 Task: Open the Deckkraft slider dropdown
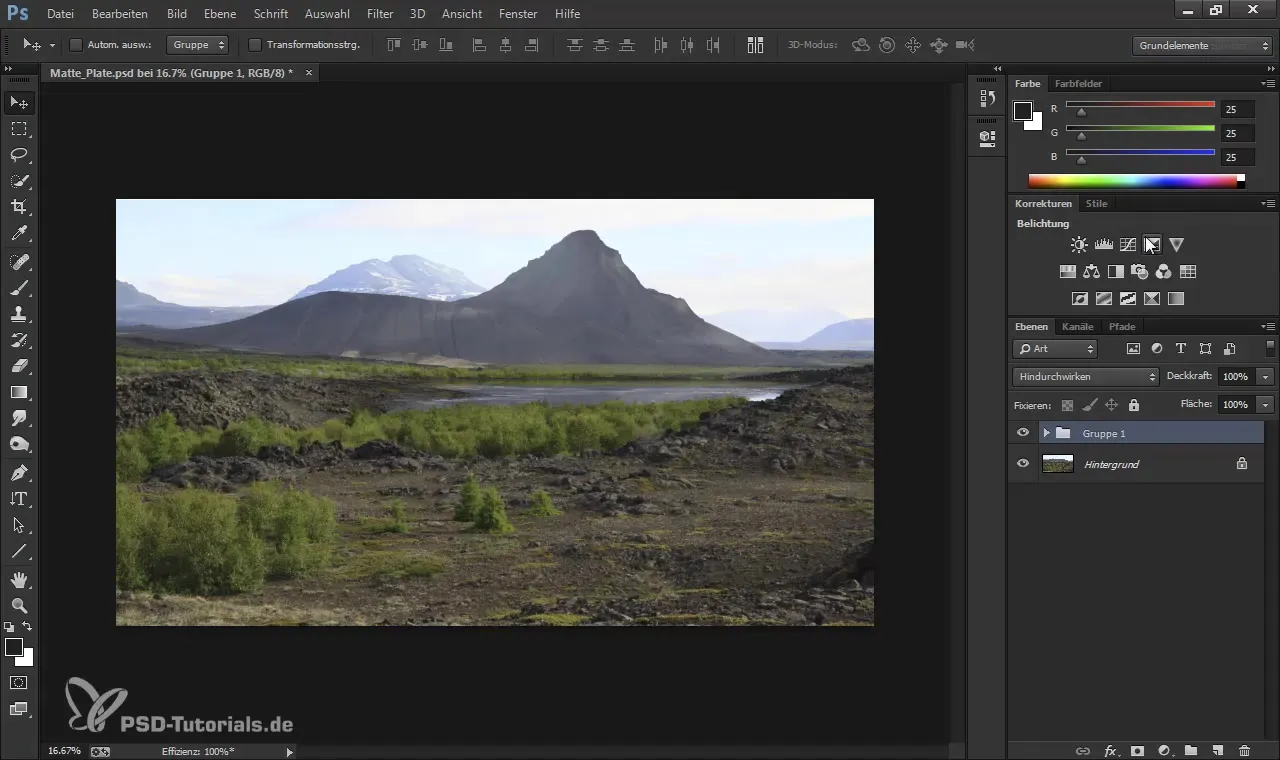[x=1266, y=377]
